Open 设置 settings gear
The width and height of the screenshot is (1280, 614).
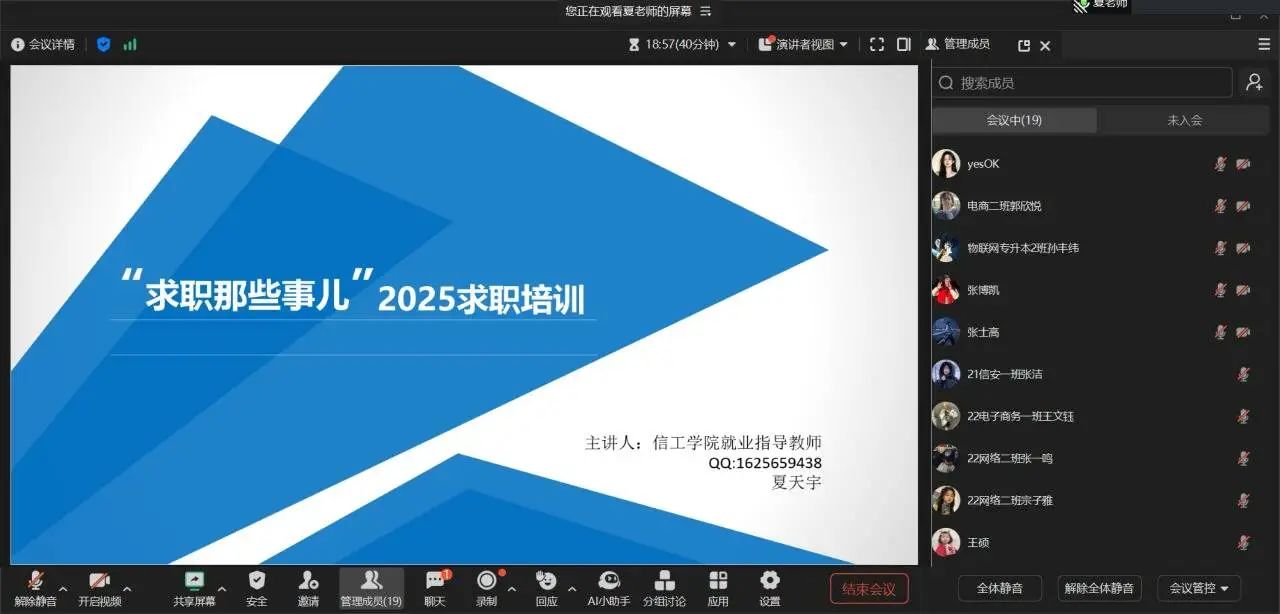(769, 582)
